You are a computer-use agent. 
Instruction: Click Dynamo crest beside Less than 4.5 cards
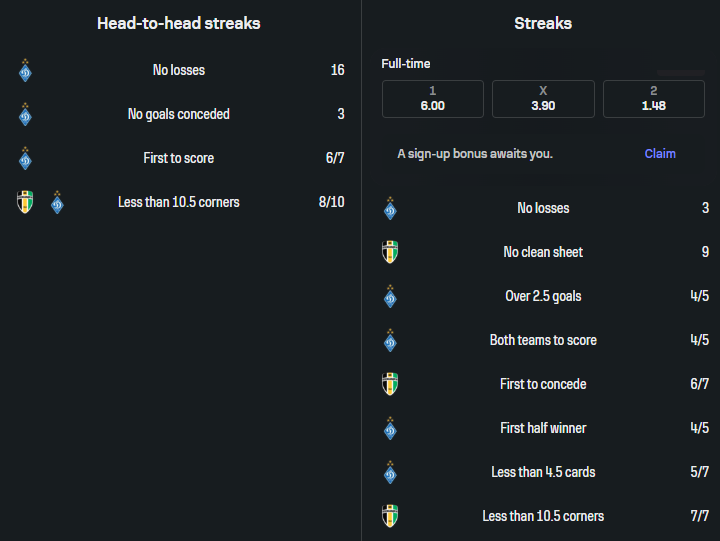pyautogui.click(x=390, y=472)
